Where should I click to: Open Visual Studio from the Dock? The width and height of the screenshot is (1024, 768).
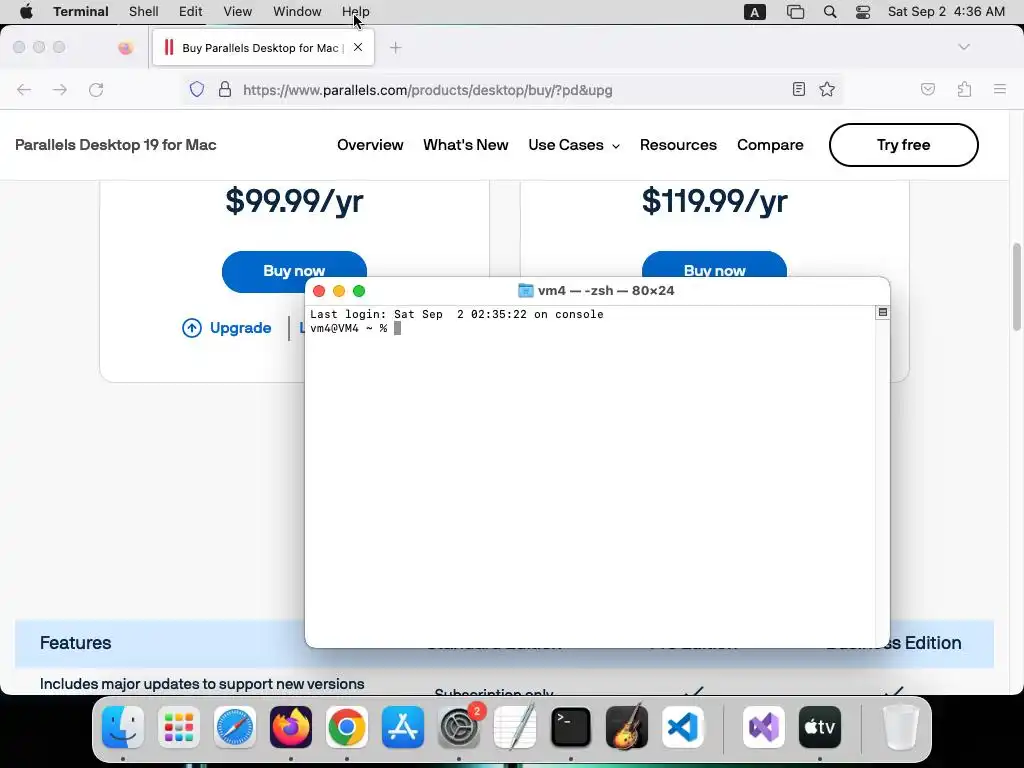tap(763, 727)
